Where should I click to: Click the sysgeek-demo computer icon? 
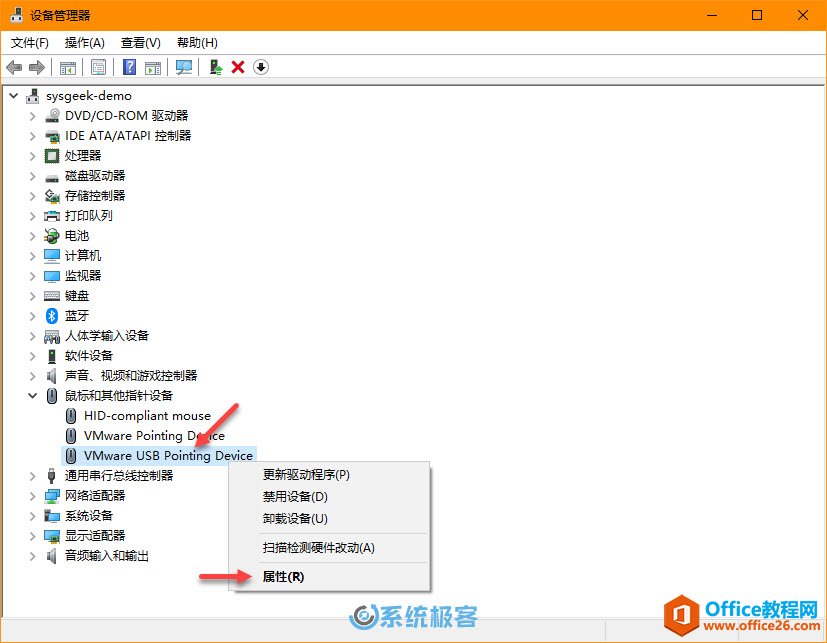click(x=33, y=95)
